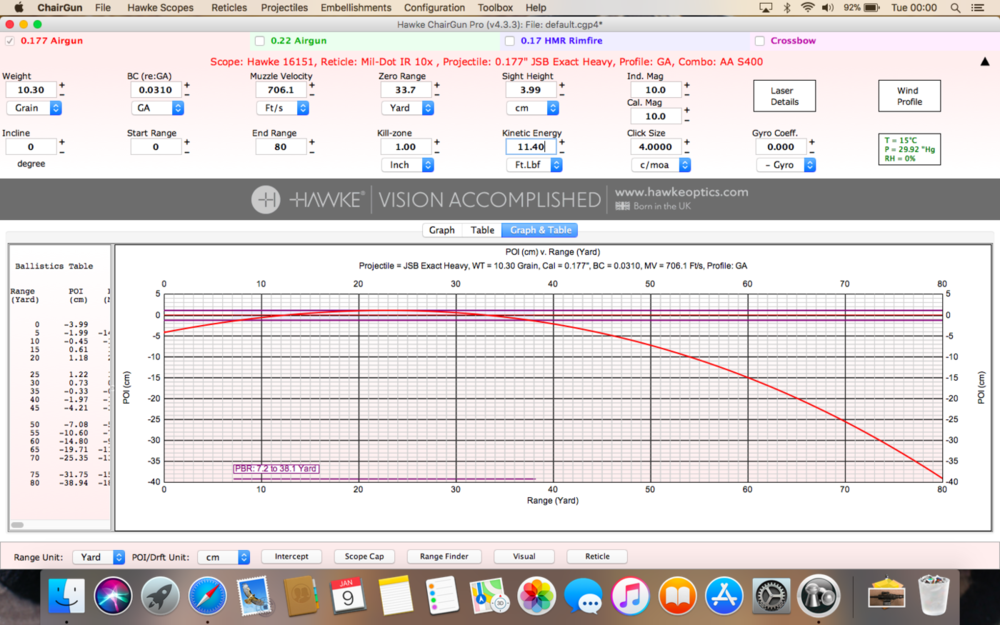Image resolution: width=1000 pixels, height=625 pixels.
Task: Click the Wi-Fi status icon
Action: tap(807, 8)
